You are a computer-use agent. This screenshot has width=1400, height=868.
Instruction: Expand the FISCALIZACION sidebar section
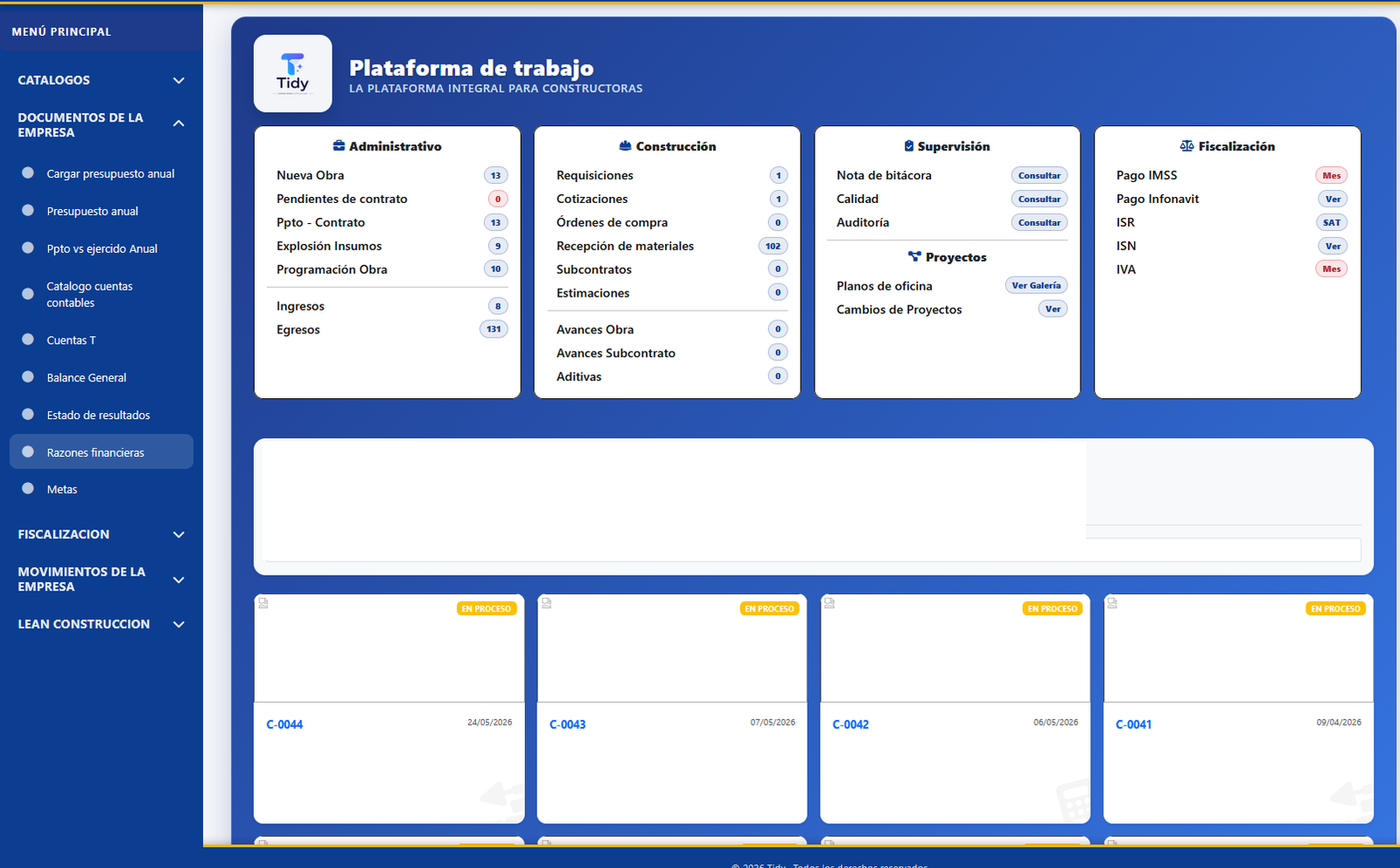point(178,535)
